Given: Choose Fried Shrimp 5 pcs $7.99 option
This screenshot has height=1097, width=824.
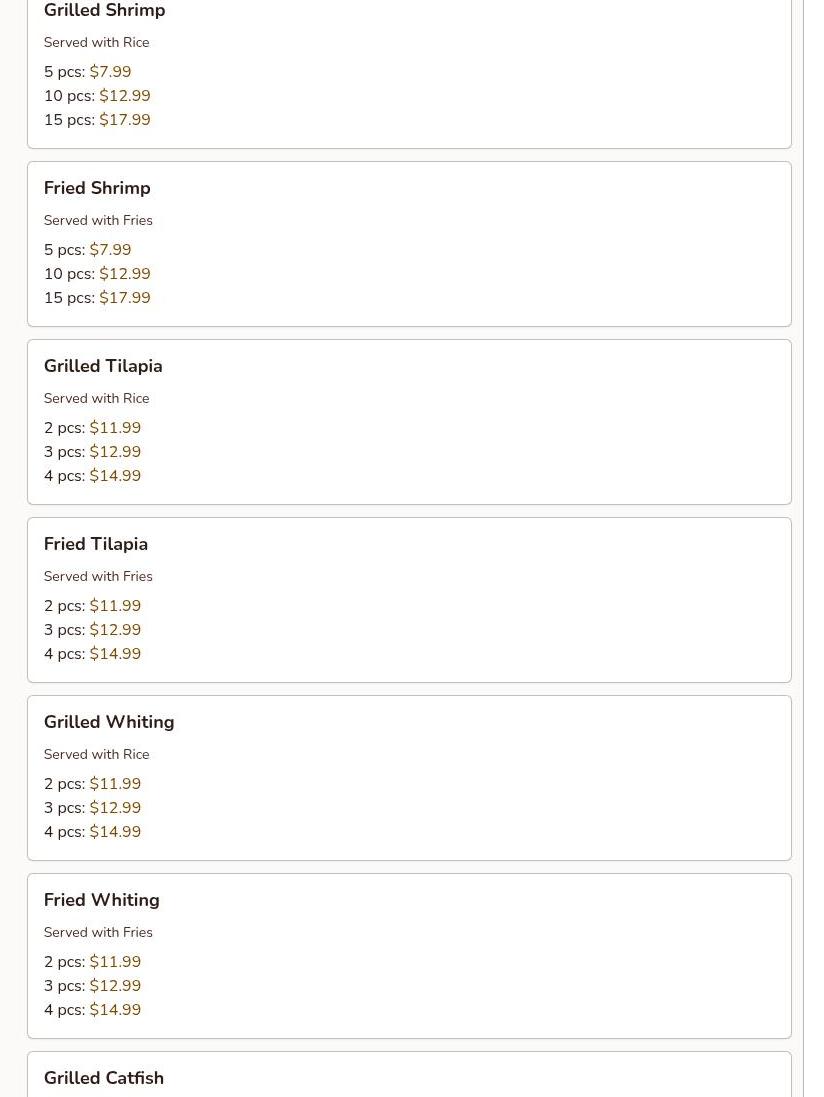Looking at the screenshot, I should pyautogui.click(x=87, y=250).
